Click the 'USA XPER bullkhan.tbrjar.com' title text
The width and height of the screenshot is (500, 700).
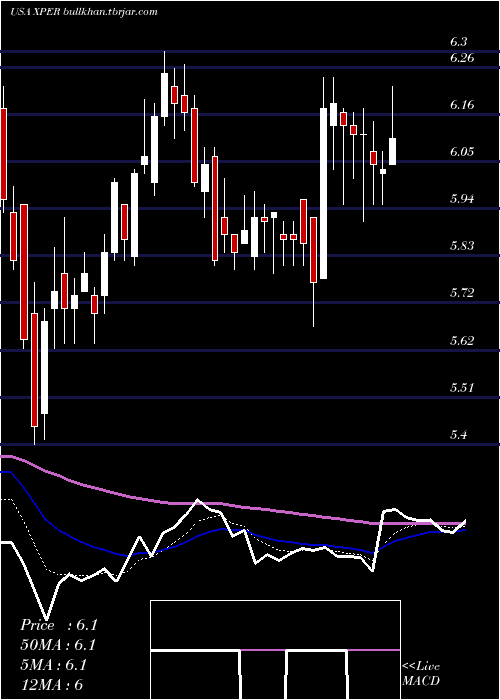(x=84, y=12)
